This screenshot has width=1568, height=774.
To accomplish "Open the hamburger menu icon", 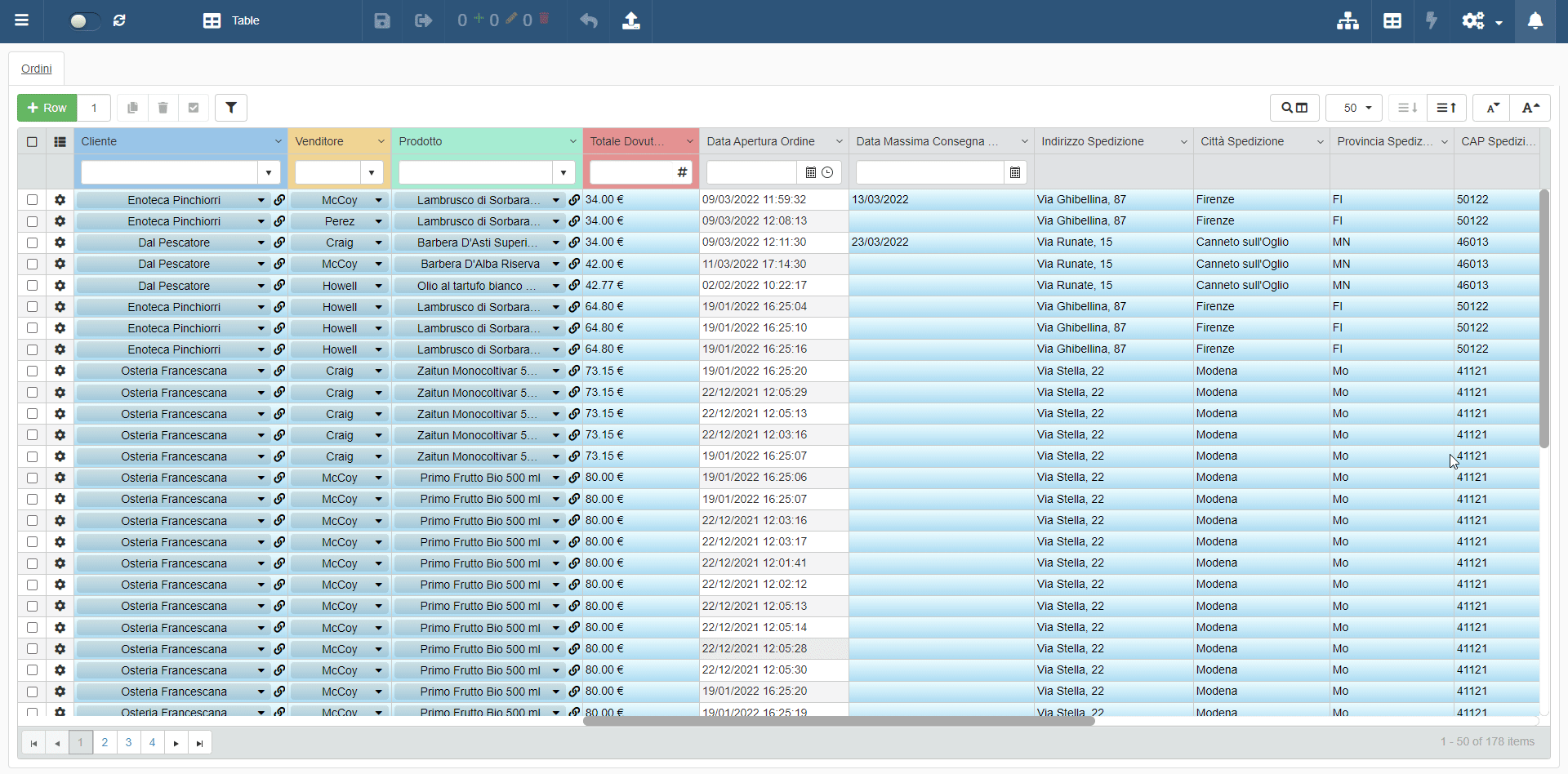I will pos(22,20).
